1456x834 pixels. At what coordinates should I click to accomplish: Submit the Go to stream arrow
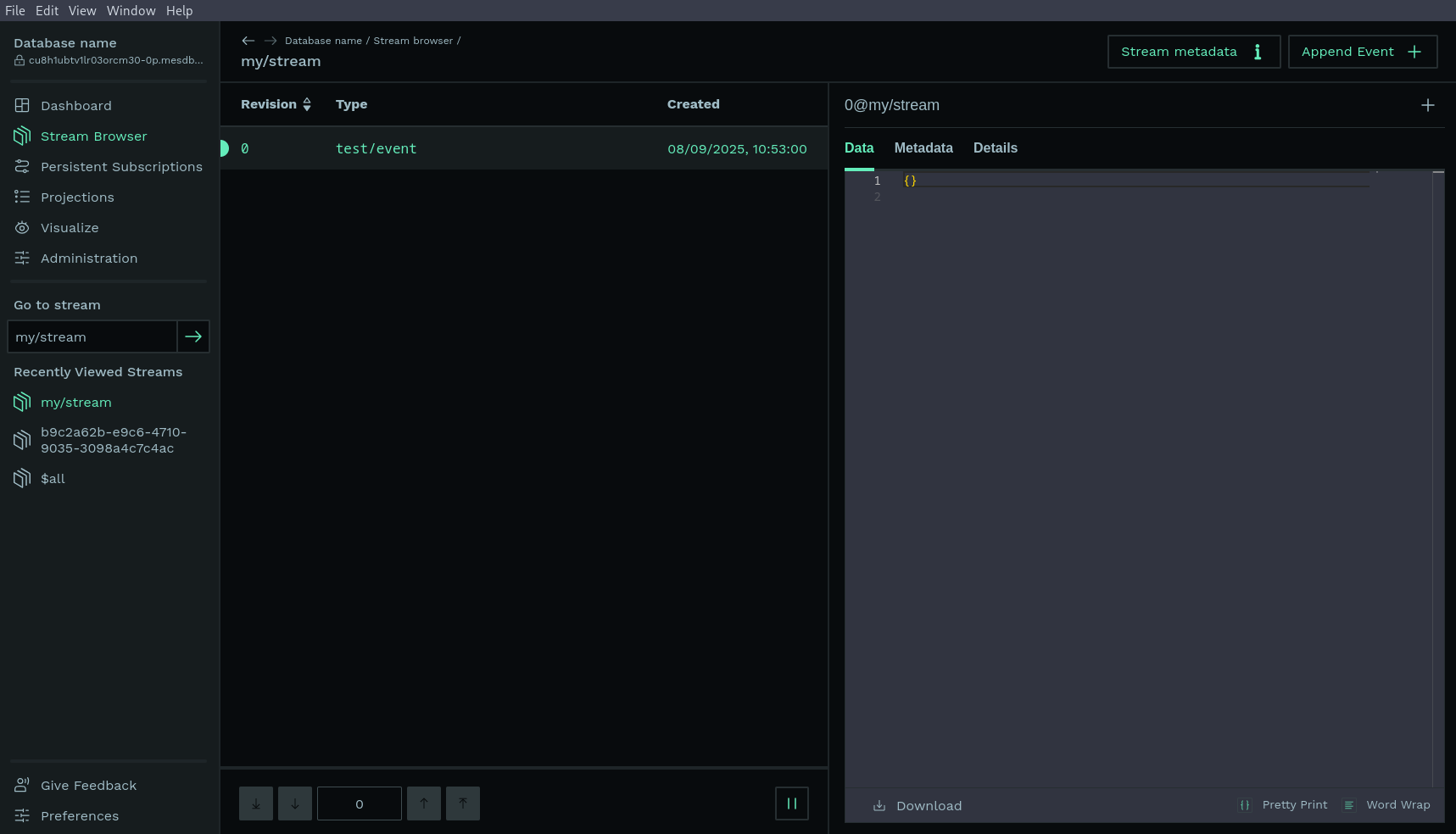tap(193, 336)
